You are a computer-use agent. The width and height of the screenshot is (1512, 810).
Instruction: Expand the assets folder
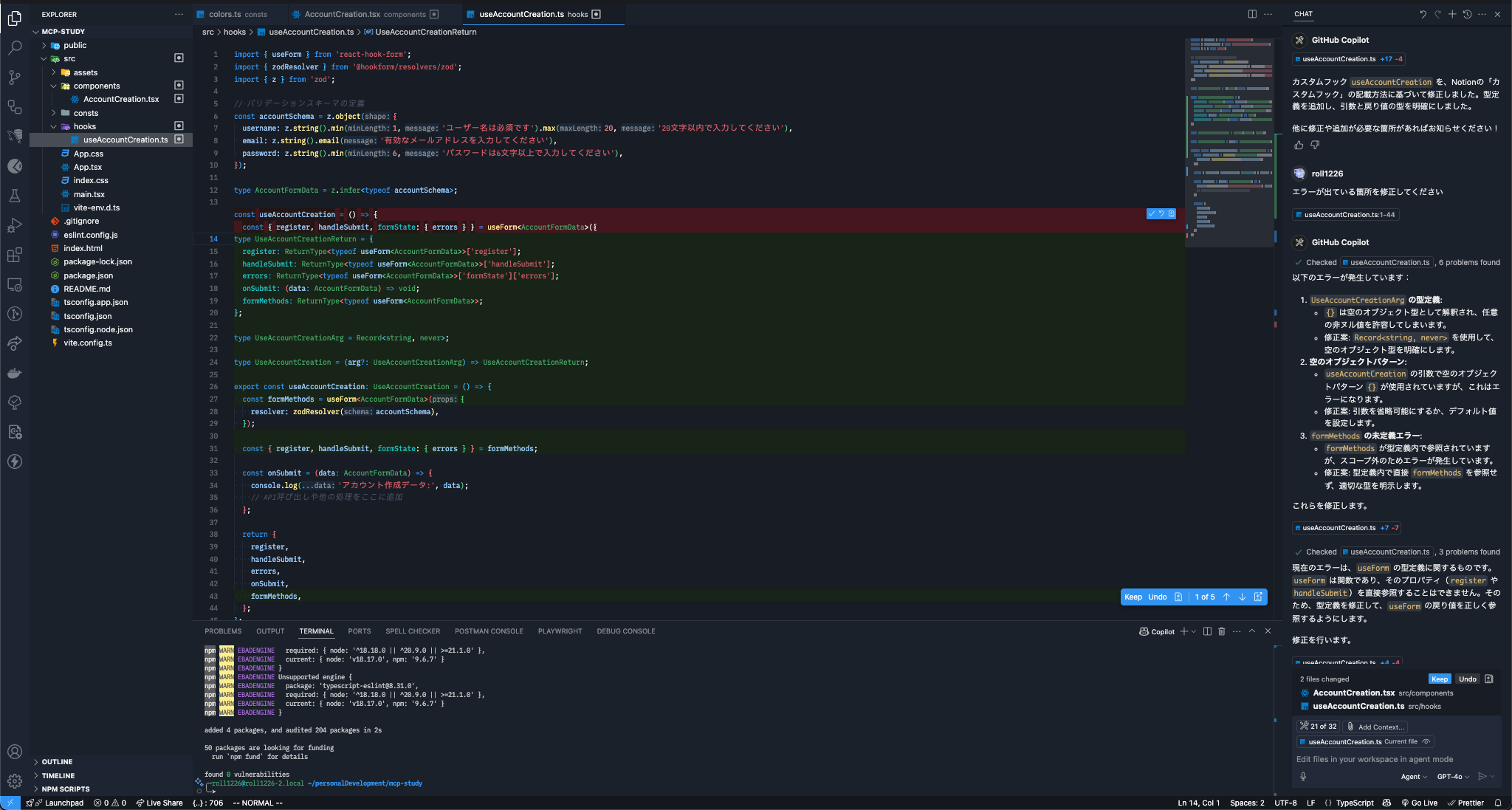click(x=85, y=72)
